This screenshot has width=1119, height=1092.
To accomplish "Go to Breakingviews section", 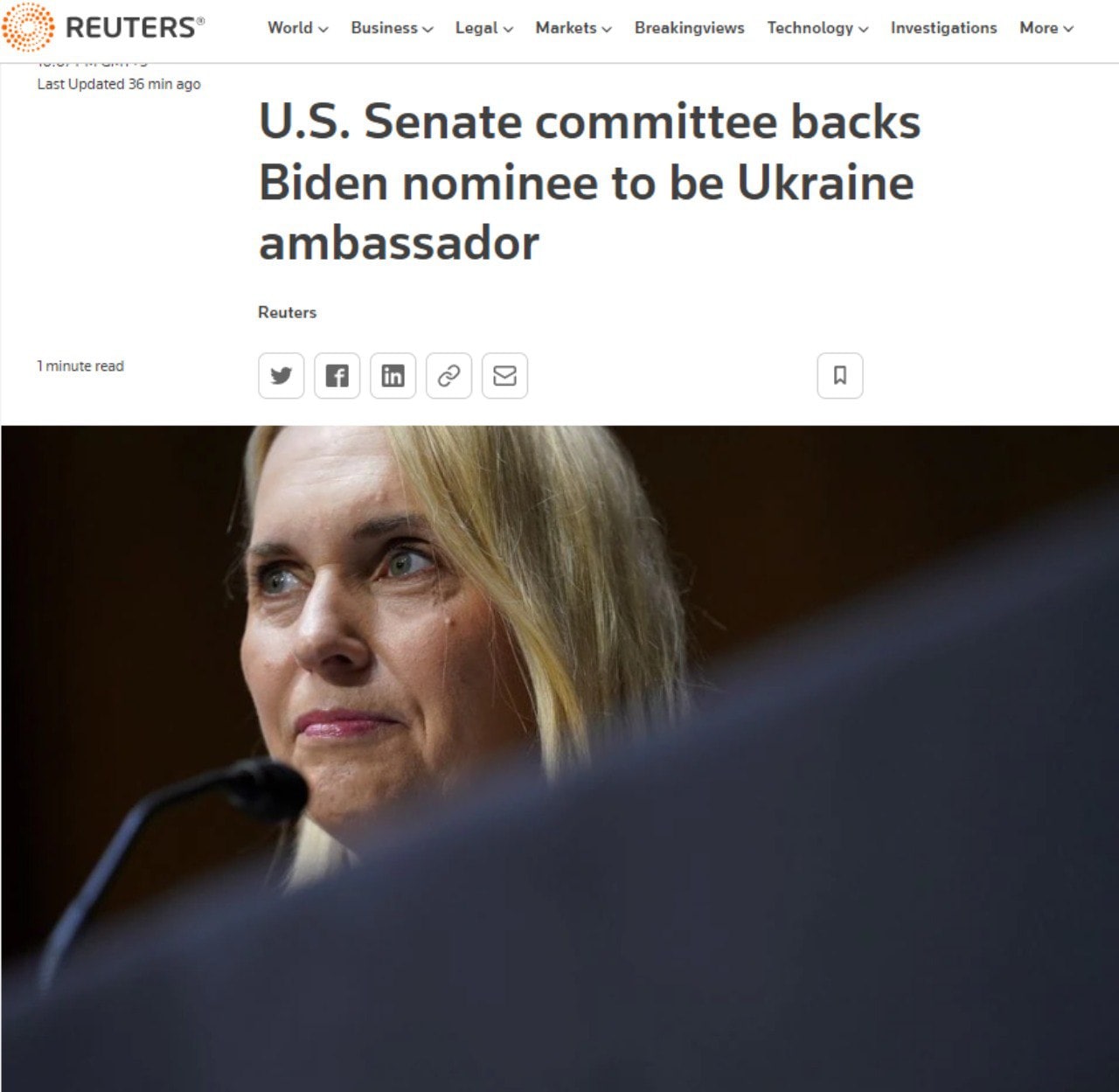I will 690,28.
